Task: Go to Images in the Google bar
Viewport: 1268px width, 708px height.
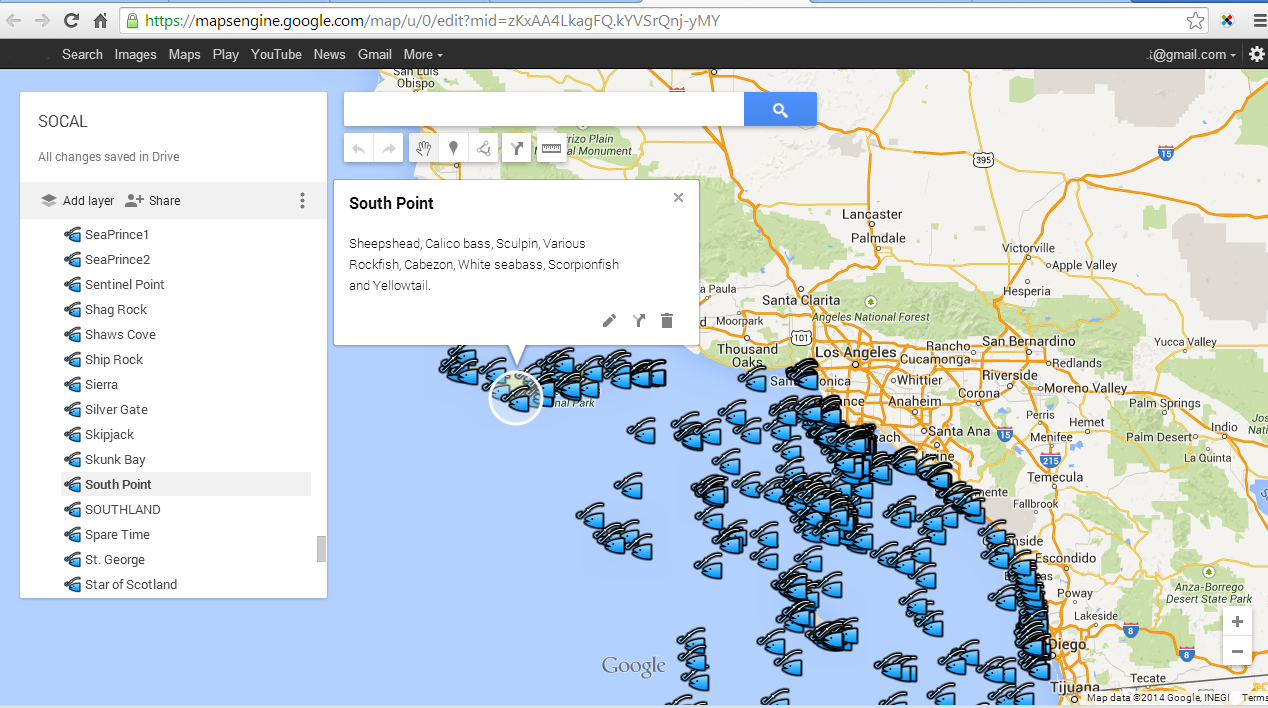Action: [135, 55]
